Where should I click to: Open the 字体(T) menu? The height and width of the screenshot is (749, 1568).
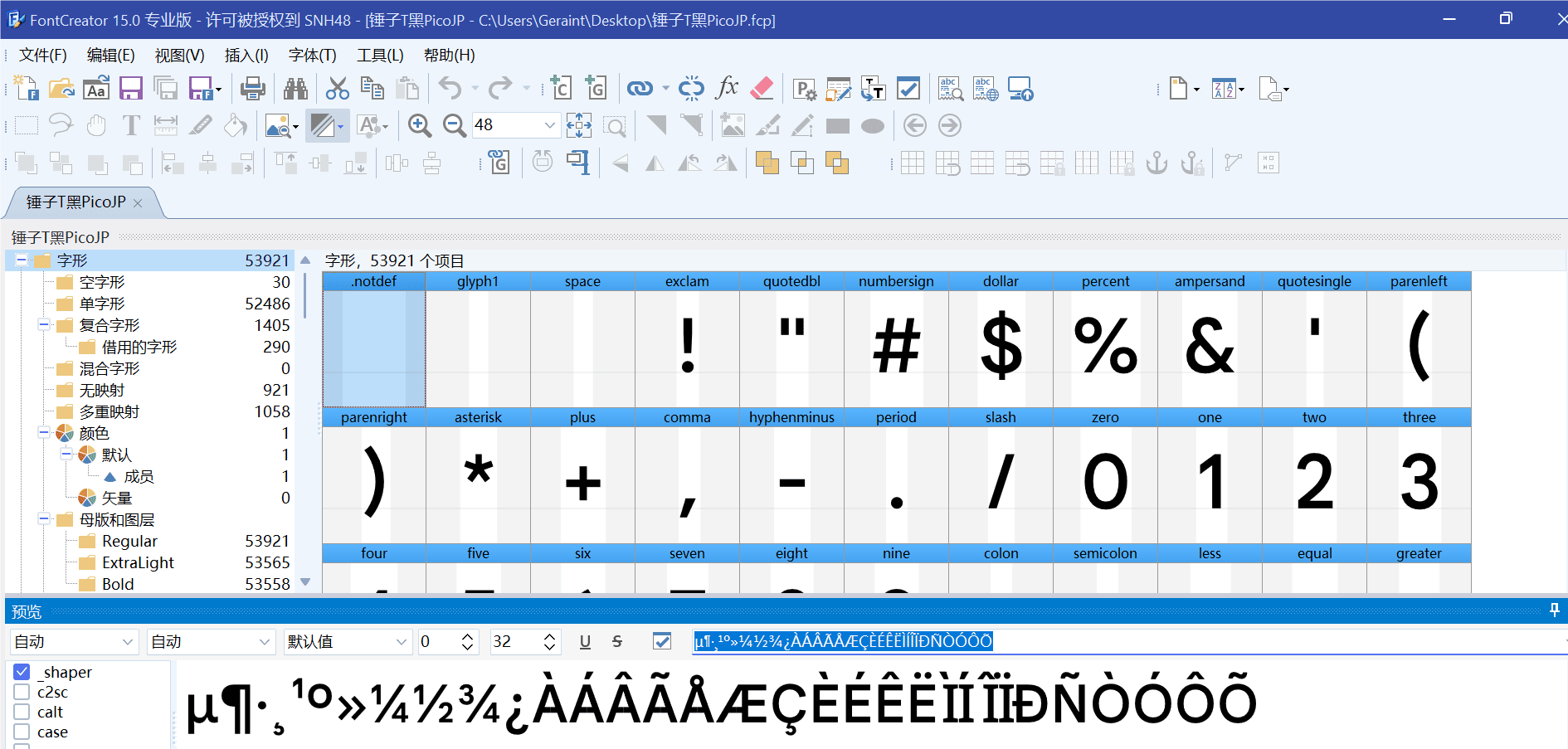pyautogui.click(x=312, y=56)
